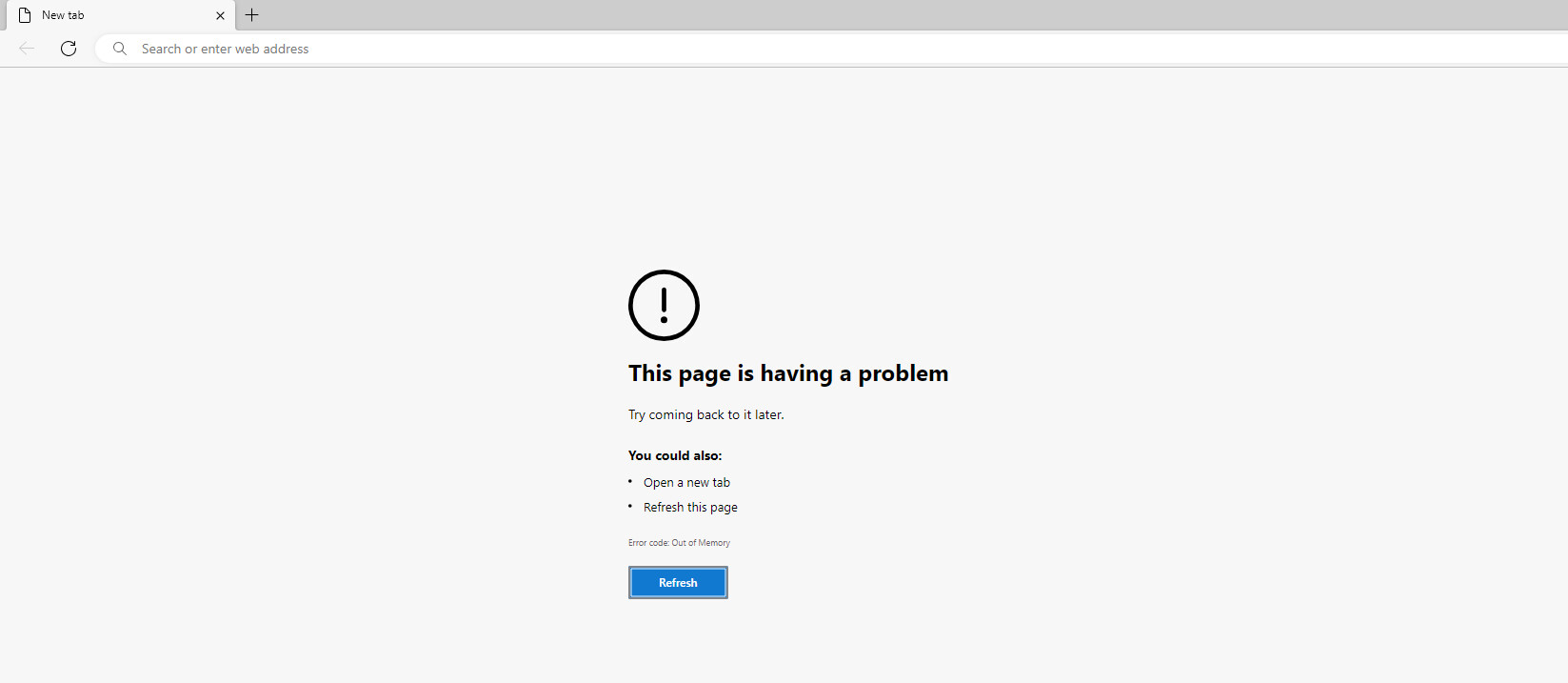This screenshot has height=683, width=1568.
Task: Close the New tab using its X
Action: (x=220, y=15)
